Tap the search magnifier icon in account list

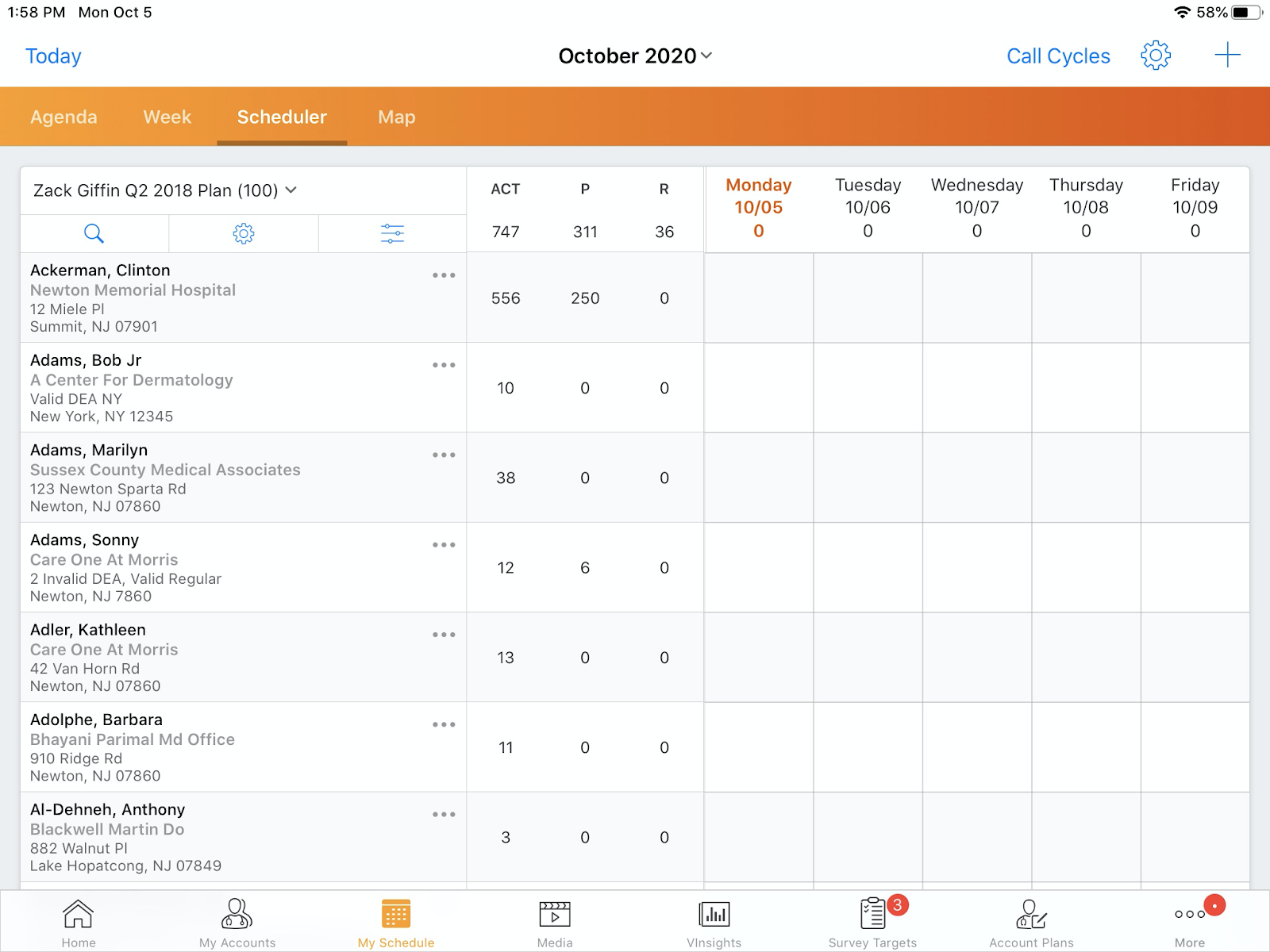94,233
